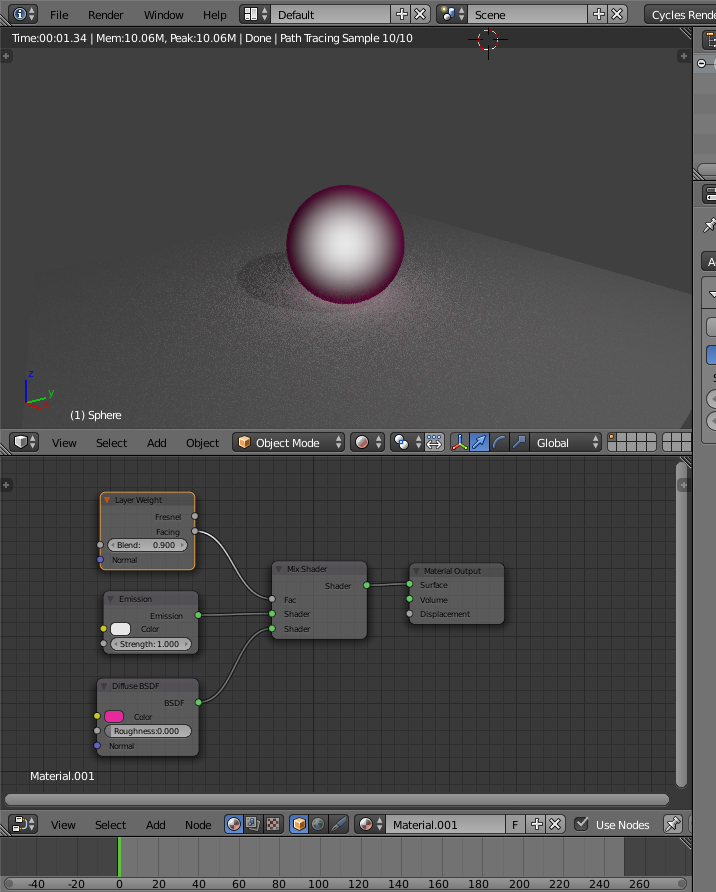The image size is (716, 892).
Task: Switch to compositing nodes tree type
Action: click(x=253, y=825)
